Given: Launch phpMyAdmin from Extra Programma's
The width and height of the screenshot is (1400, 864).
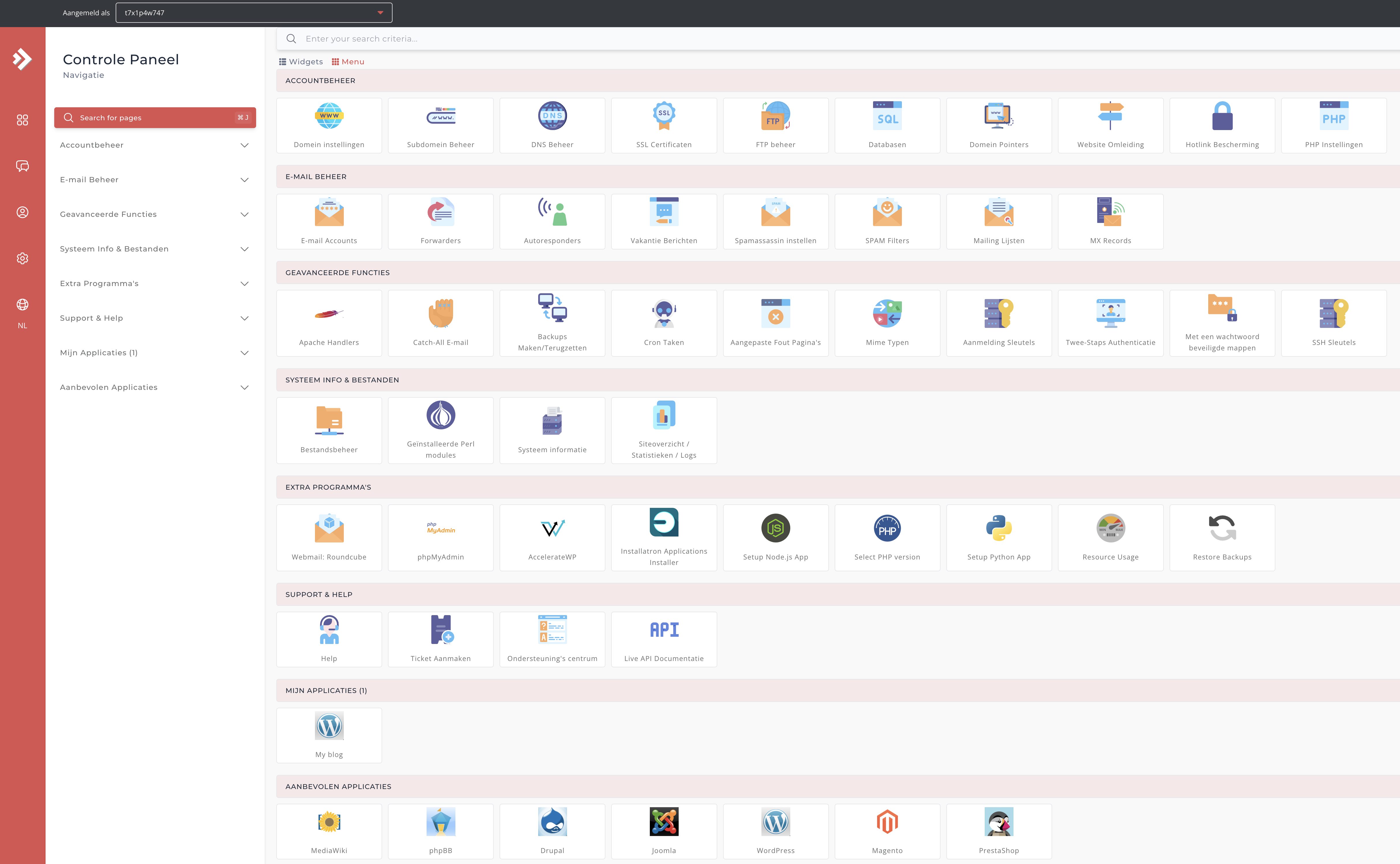Looking at the screenshot, I should [x=440, y=537].
